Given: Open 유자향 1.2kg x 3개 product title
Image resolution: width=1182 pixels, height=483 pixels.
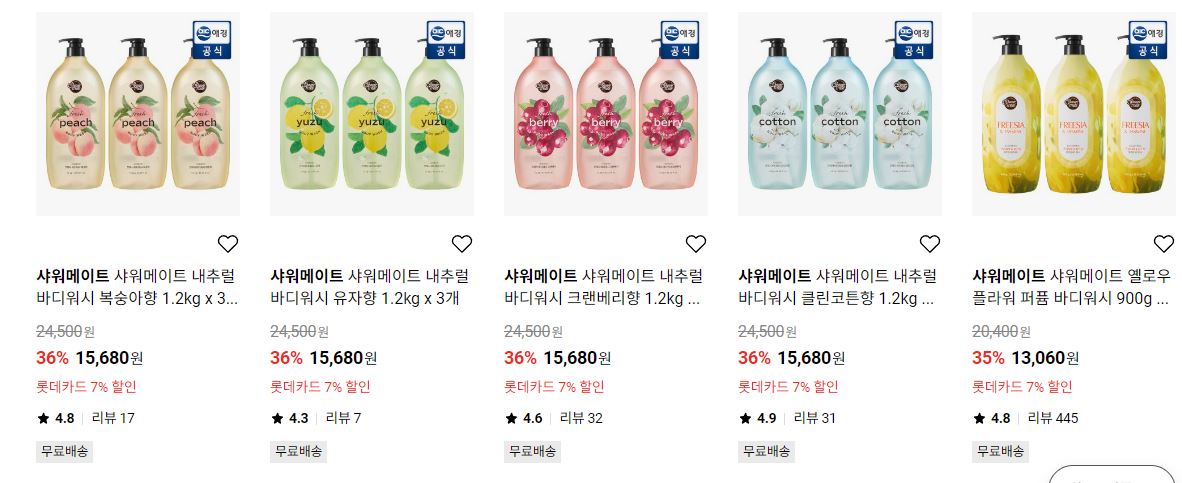Looking at the screenshot, I should (369, 286).
